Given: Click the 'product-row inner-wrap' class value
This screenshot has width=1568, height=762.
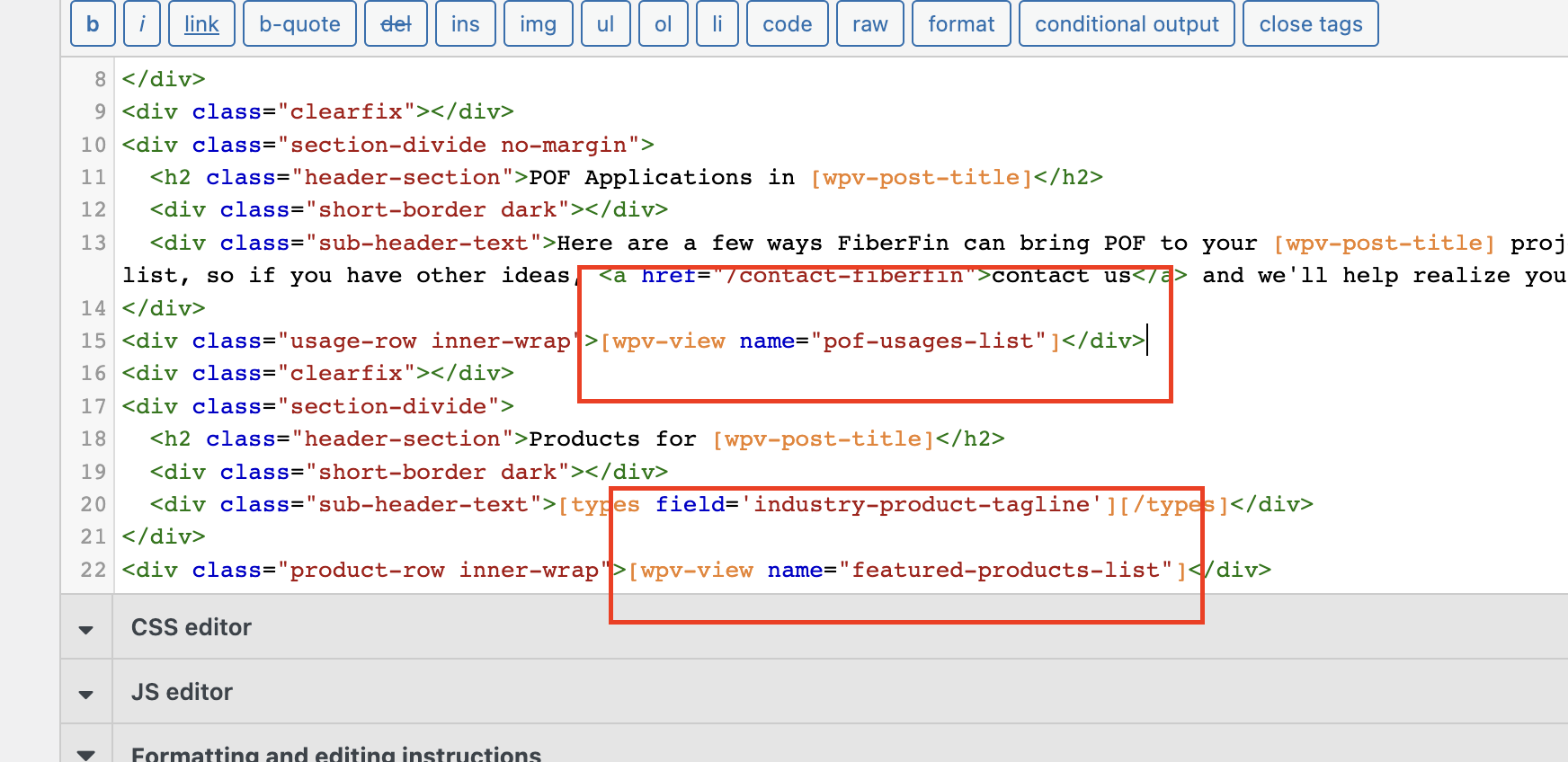Looking at the screenshot, I should pyautogui.click(x=444, y=571).
